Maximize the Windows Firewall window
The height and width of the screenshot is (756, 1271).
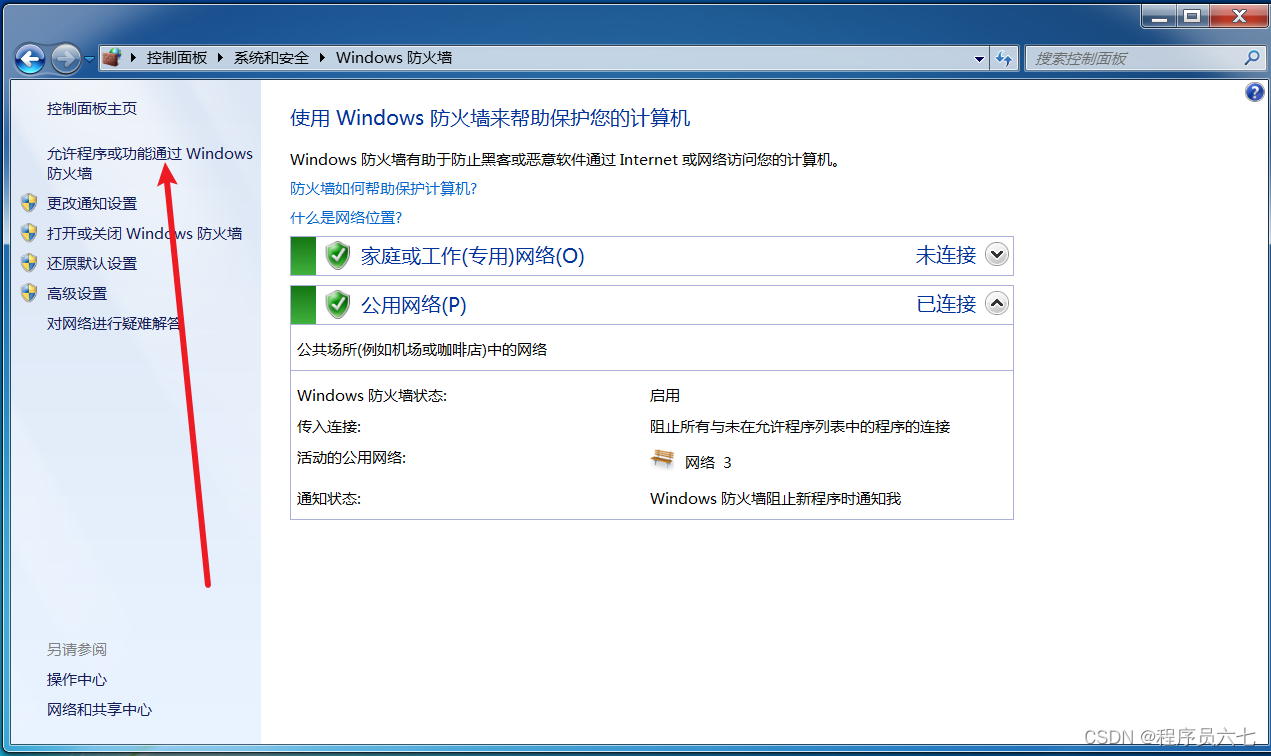click(1190, 15)
